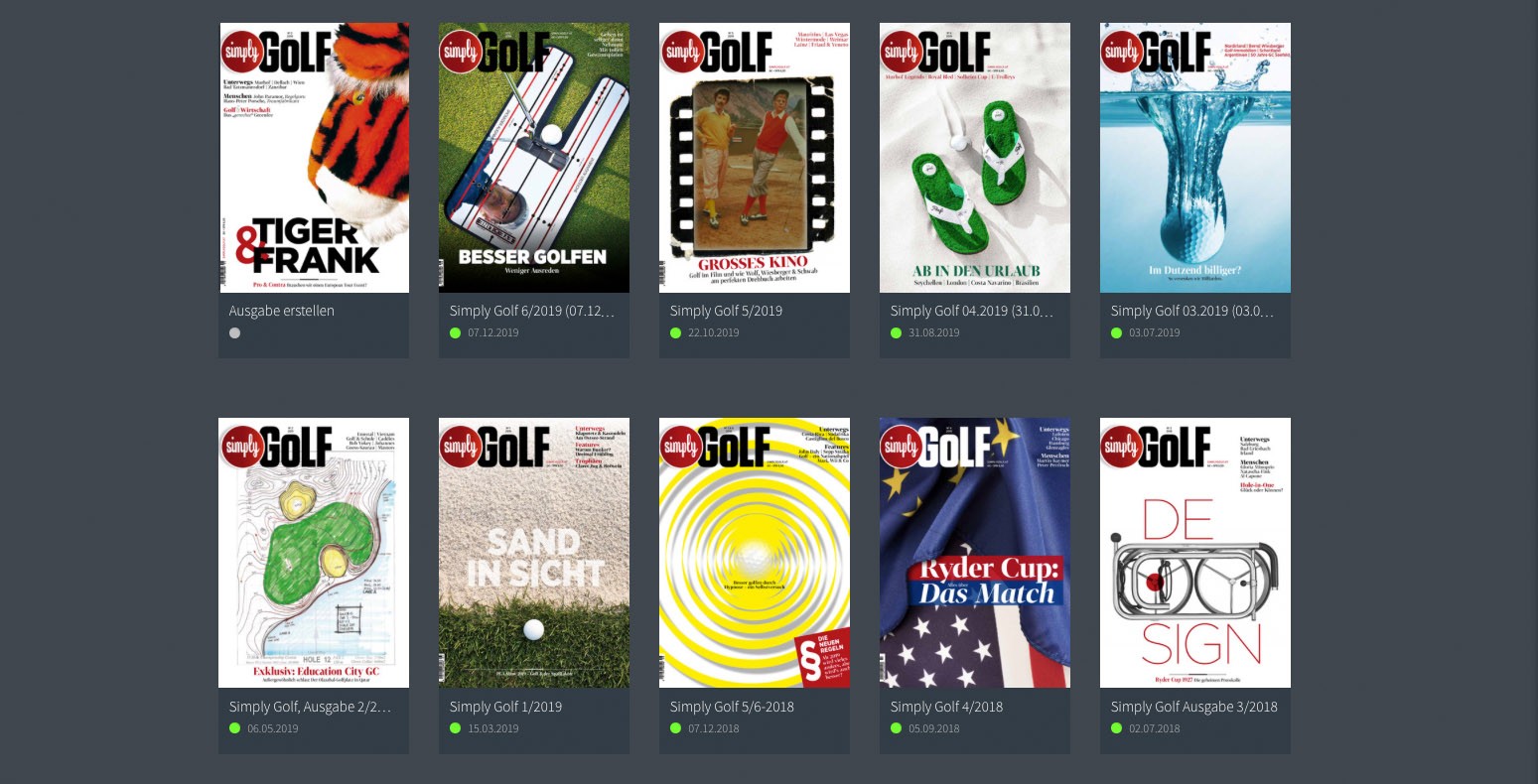Screen dimensions: 1538x784
Task: Click the green status dot beside 06.05.2019
Action: click(235, 728)
